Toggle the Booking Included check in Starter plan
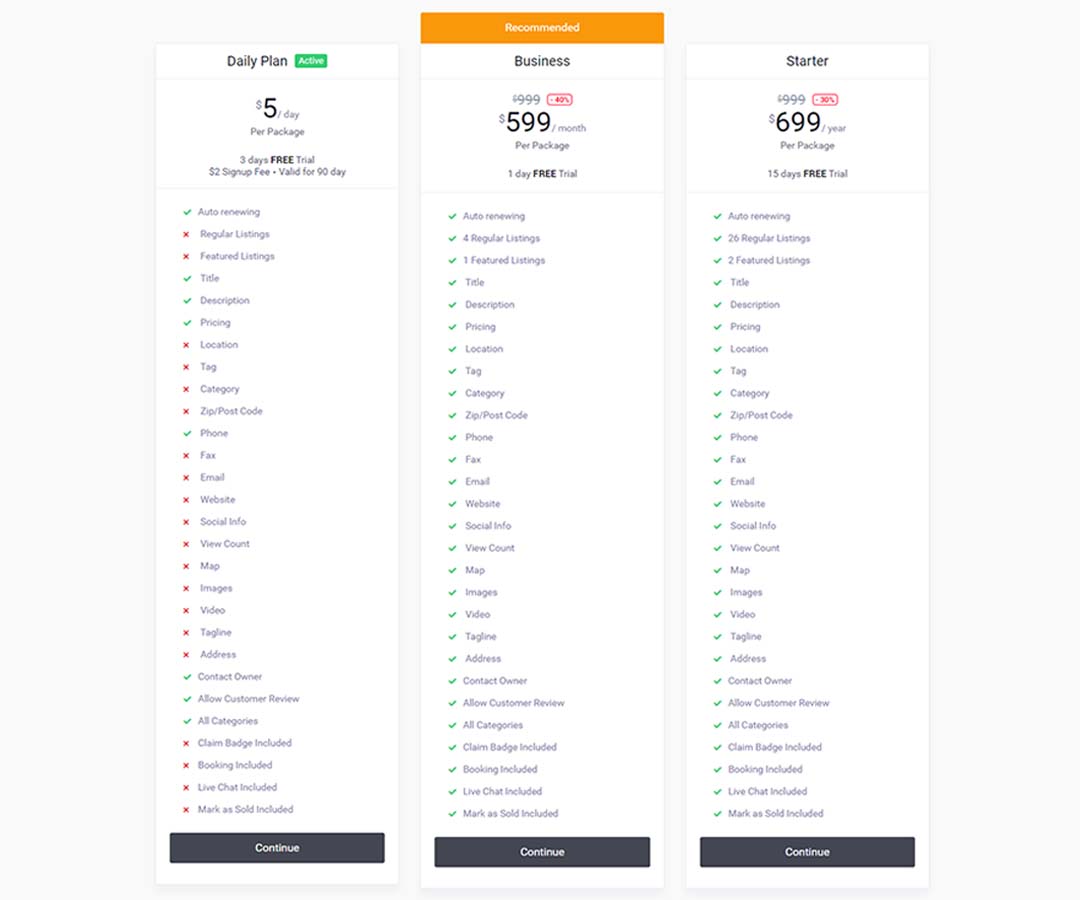Image resolution: width=1080 pixels, height=900 pixels. click(x=719, y=769)
